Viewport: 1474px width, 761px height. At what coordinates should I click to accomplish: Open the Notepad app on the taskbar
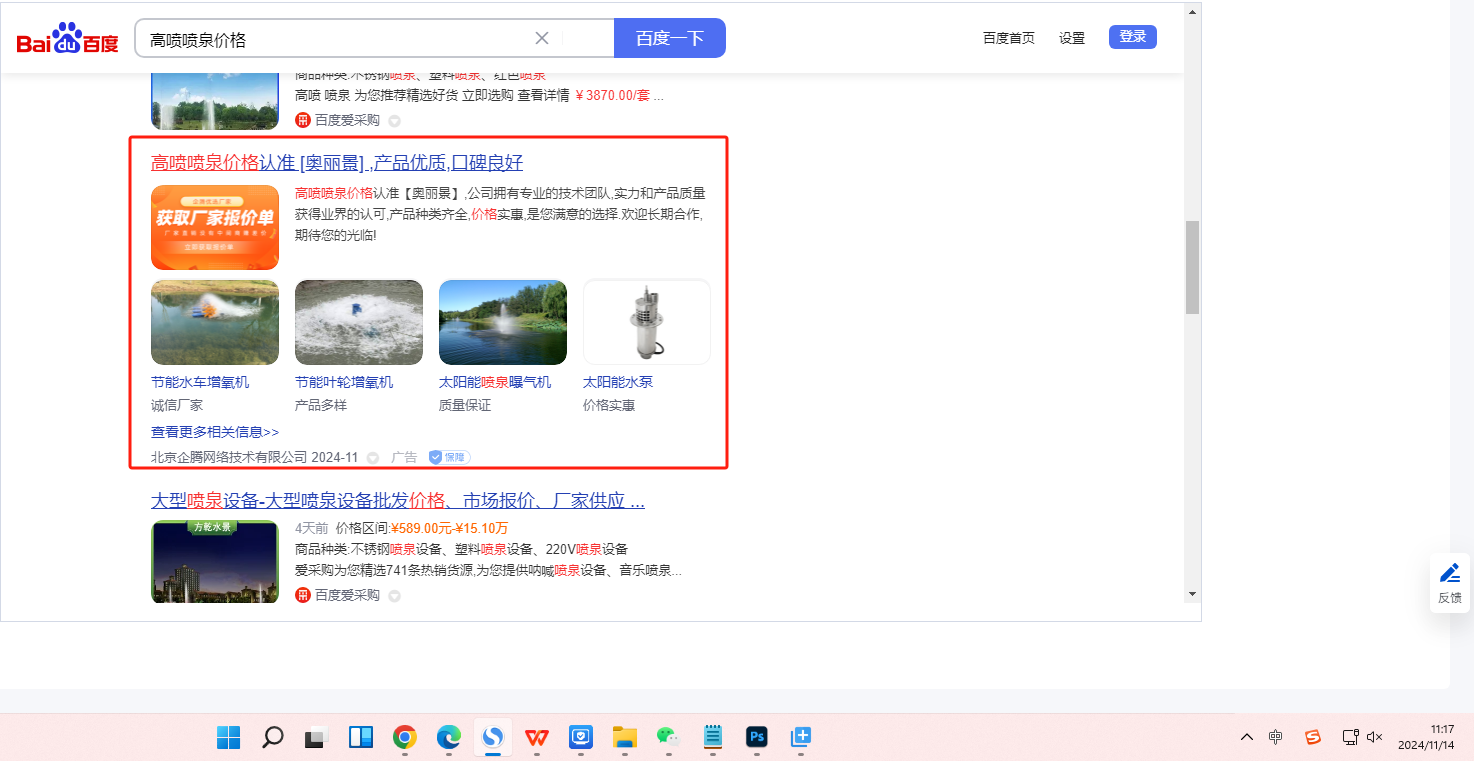[713, 738]
